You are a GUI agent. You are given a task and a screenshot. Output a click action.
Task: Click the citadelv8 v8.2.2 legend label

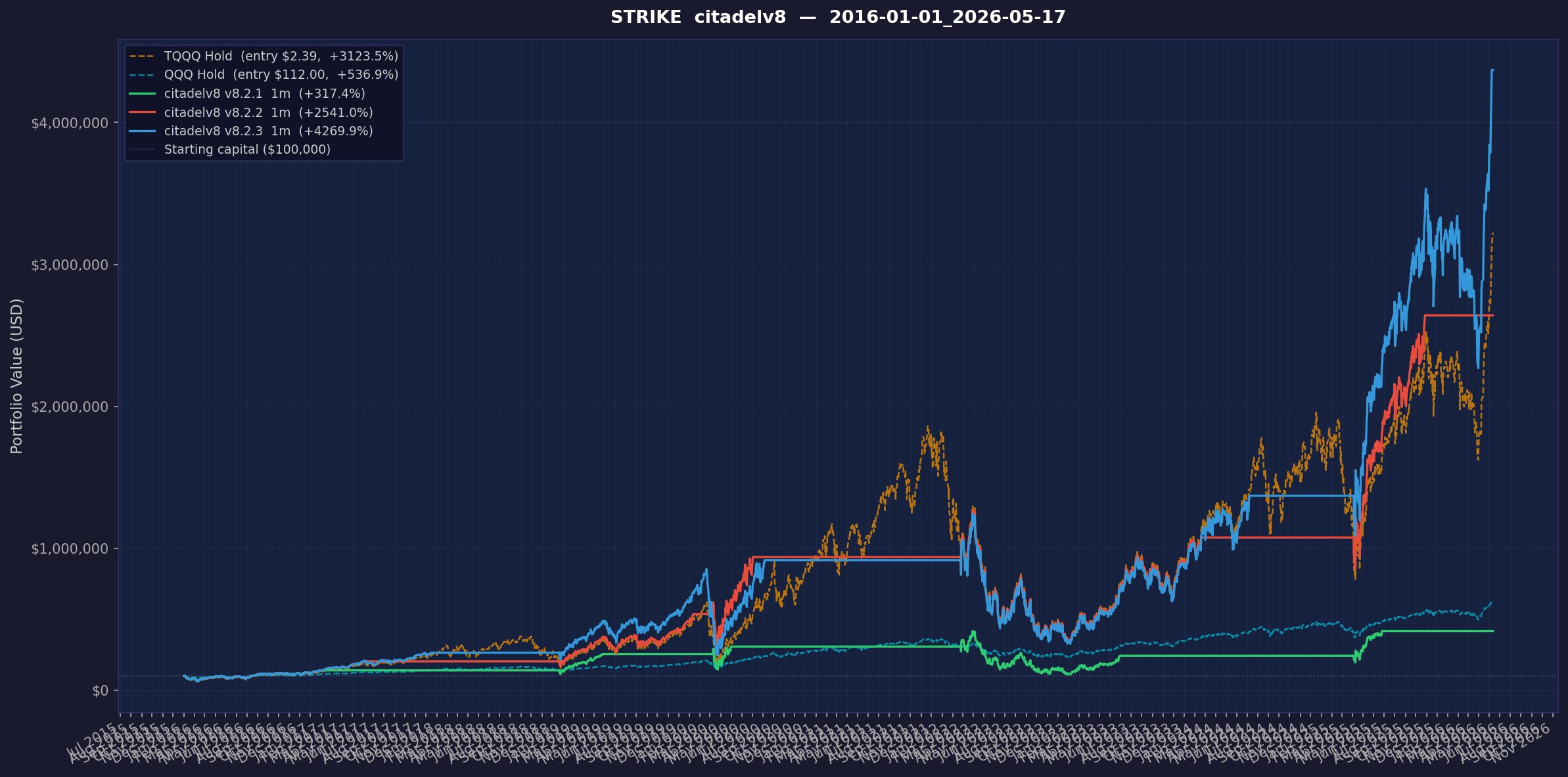[x=268, y=113]
